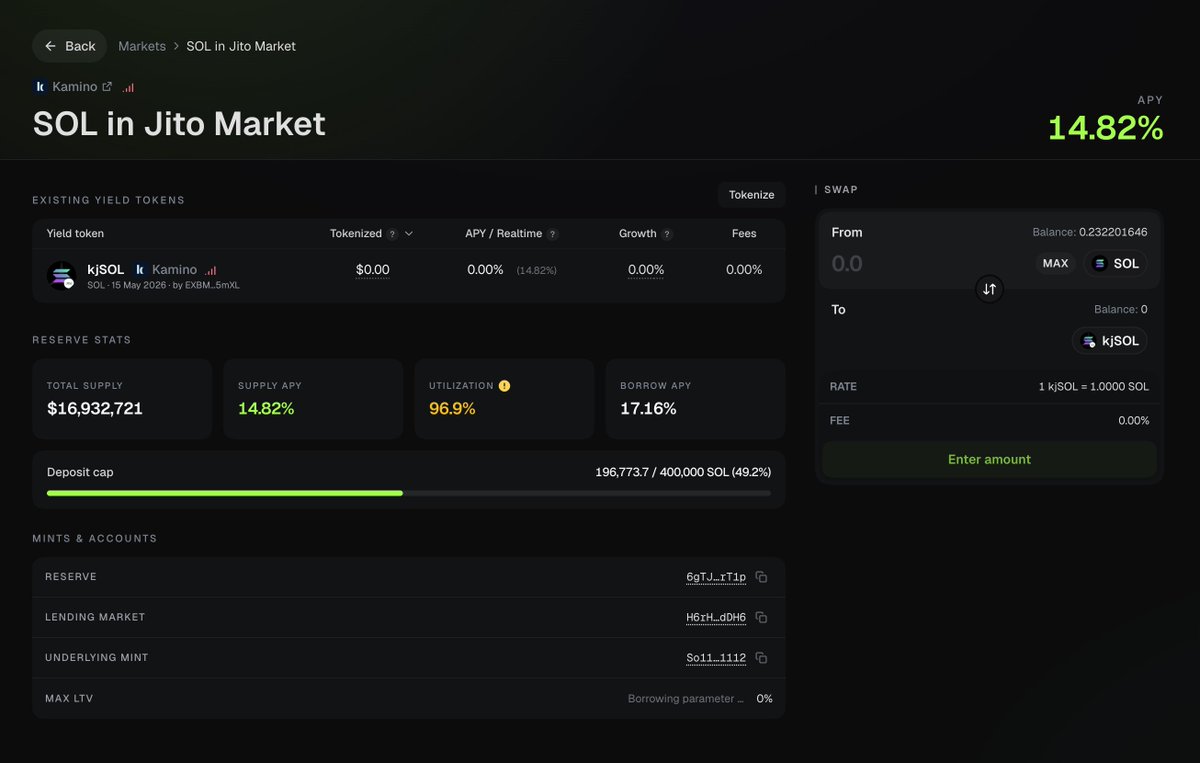Copy the Underlying Mint address So11…1112
The image size is (1200, 763).
761,658
